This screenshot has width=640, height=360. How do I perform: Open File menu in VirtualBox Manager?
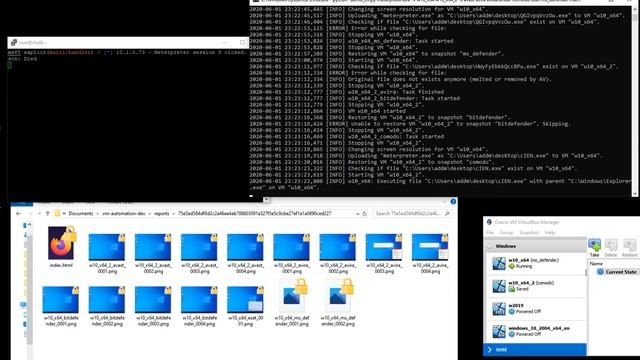tap(490, 232)
